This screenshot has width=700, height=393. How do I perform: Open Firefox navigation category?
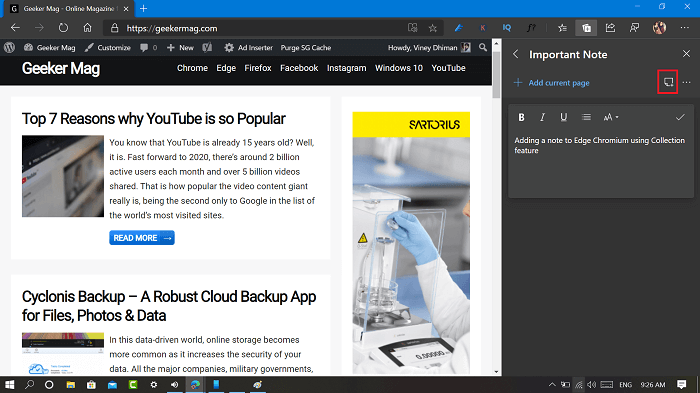click(x=258, y=68)
